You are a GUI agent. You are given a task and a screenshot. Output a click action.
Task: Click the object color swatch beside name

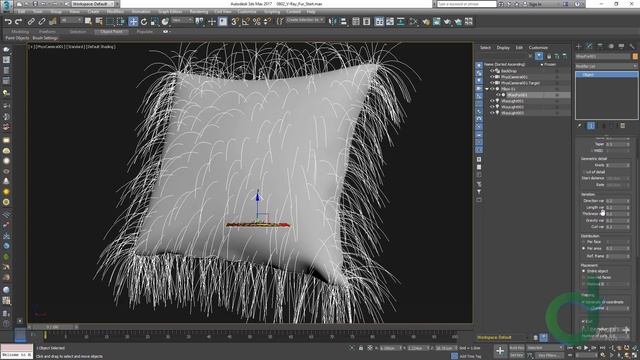[x=635, y=56]
